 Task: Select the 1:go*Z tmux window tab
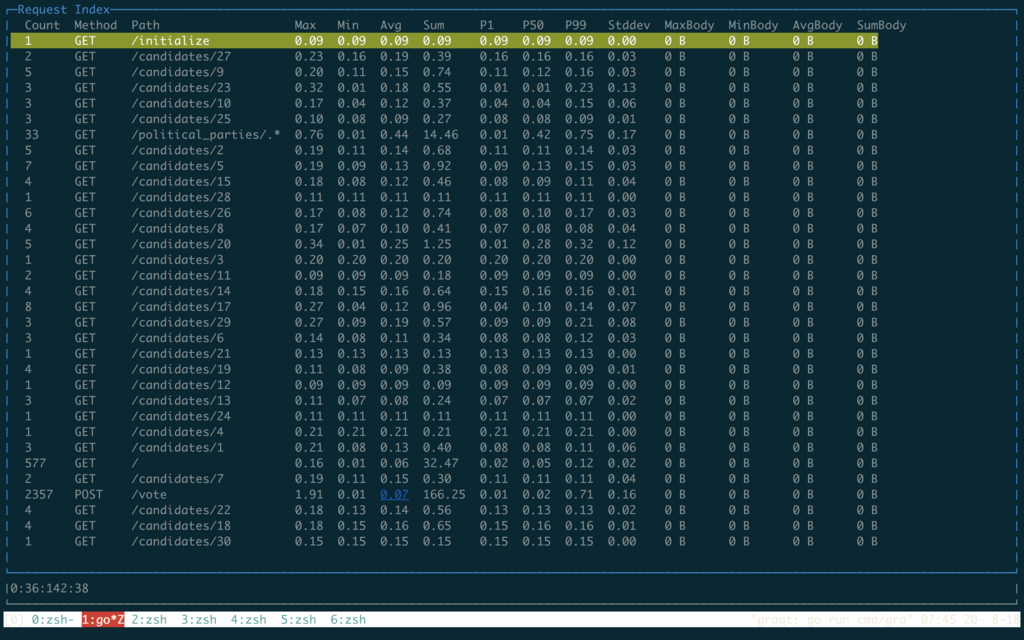103,619
